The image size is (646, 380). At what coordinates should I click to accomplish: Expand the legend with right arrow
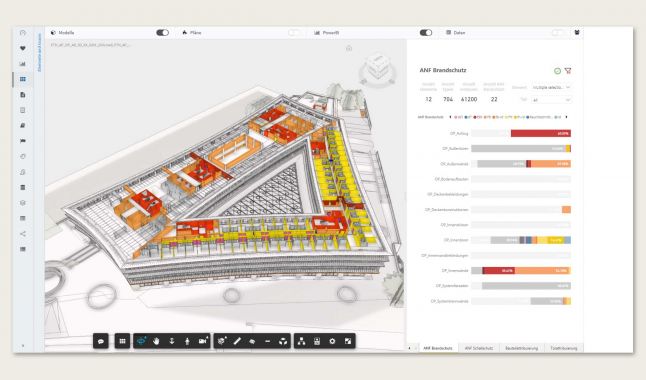coord(566,117)
